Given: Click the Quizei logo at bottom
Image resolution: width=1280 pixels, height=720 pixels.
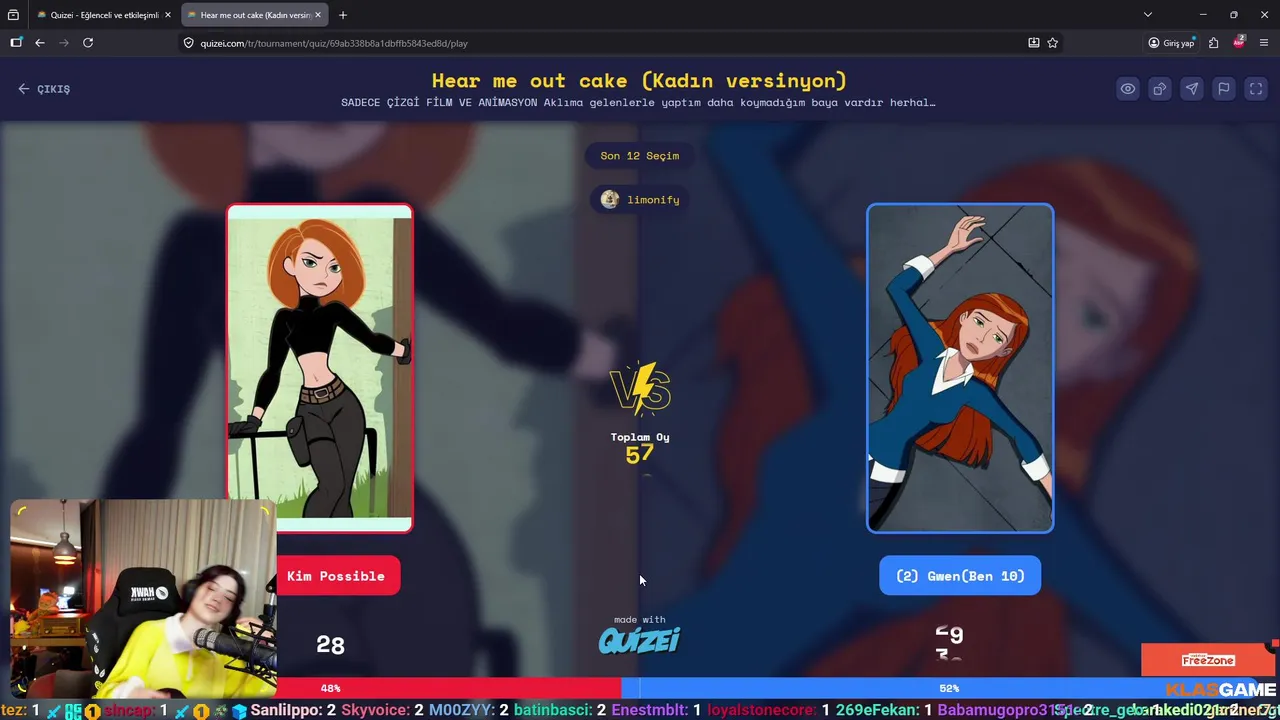Looking at the screenshot, I should [x=640, y=640].
